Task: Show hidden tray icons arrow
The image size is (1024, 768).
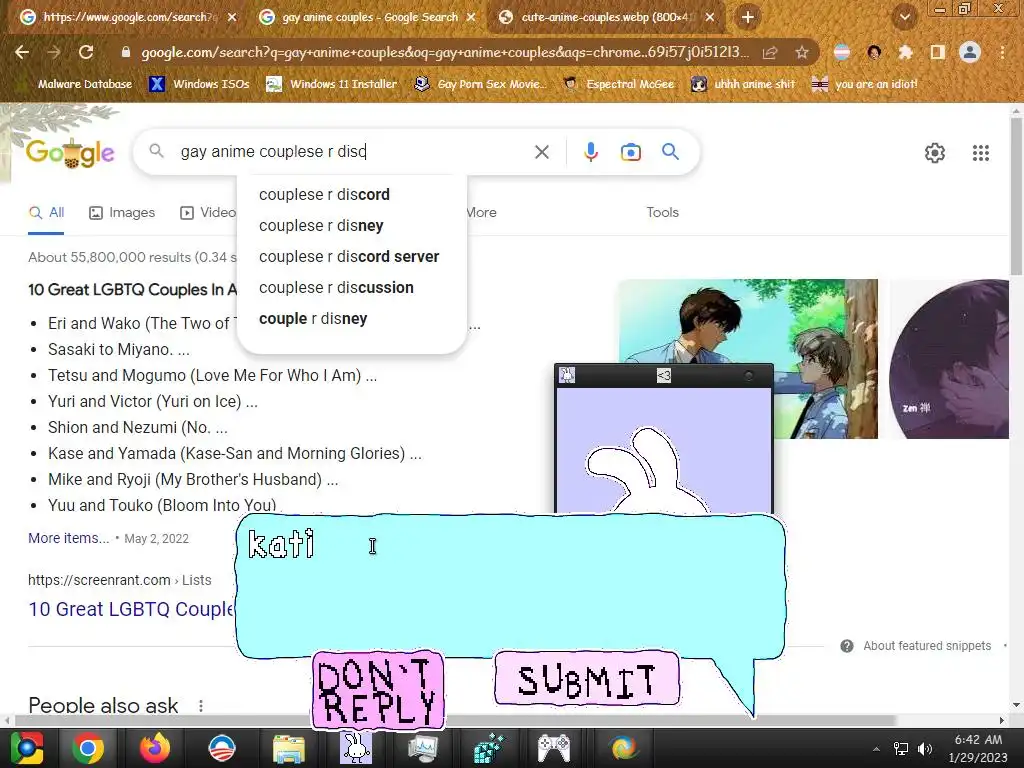Action: click(x=876, y=749)
